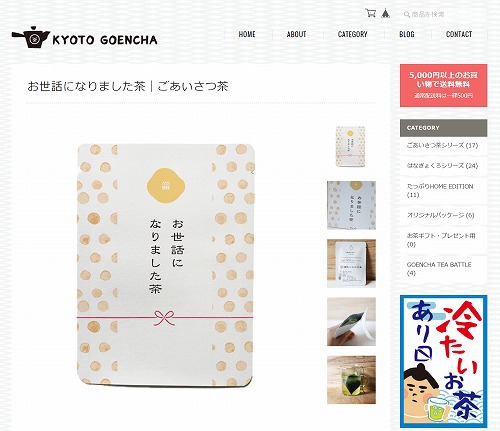Select thumbnail showing package back label

[x=351, y=263]
